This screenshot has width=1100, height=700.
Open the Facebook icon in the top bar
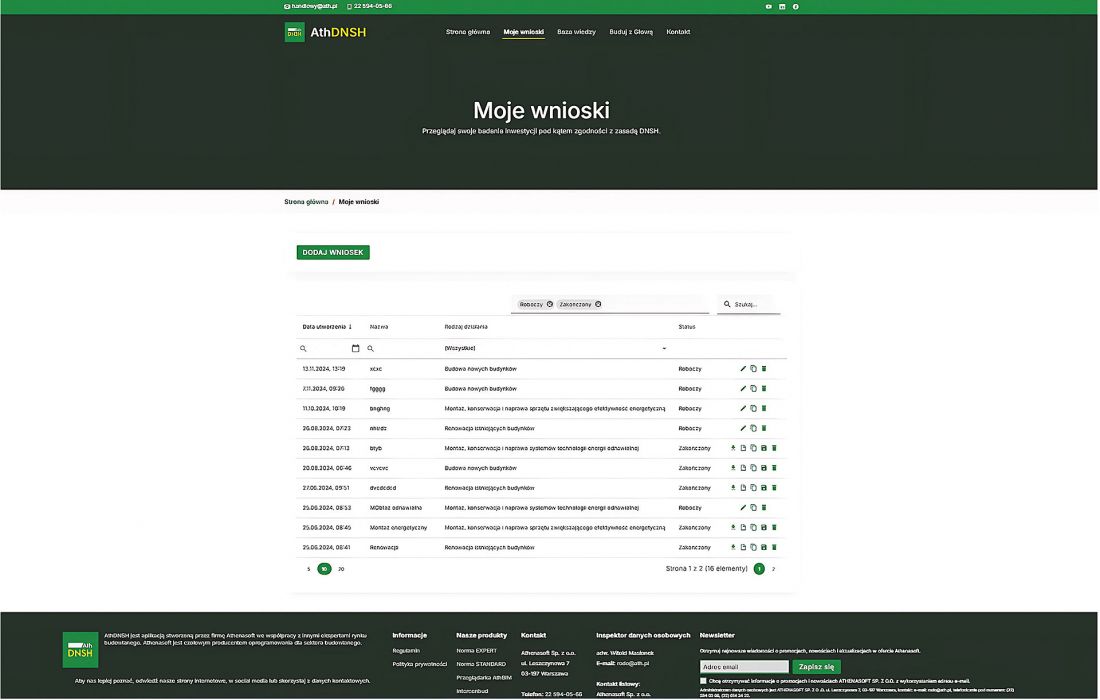click(796, 6)
